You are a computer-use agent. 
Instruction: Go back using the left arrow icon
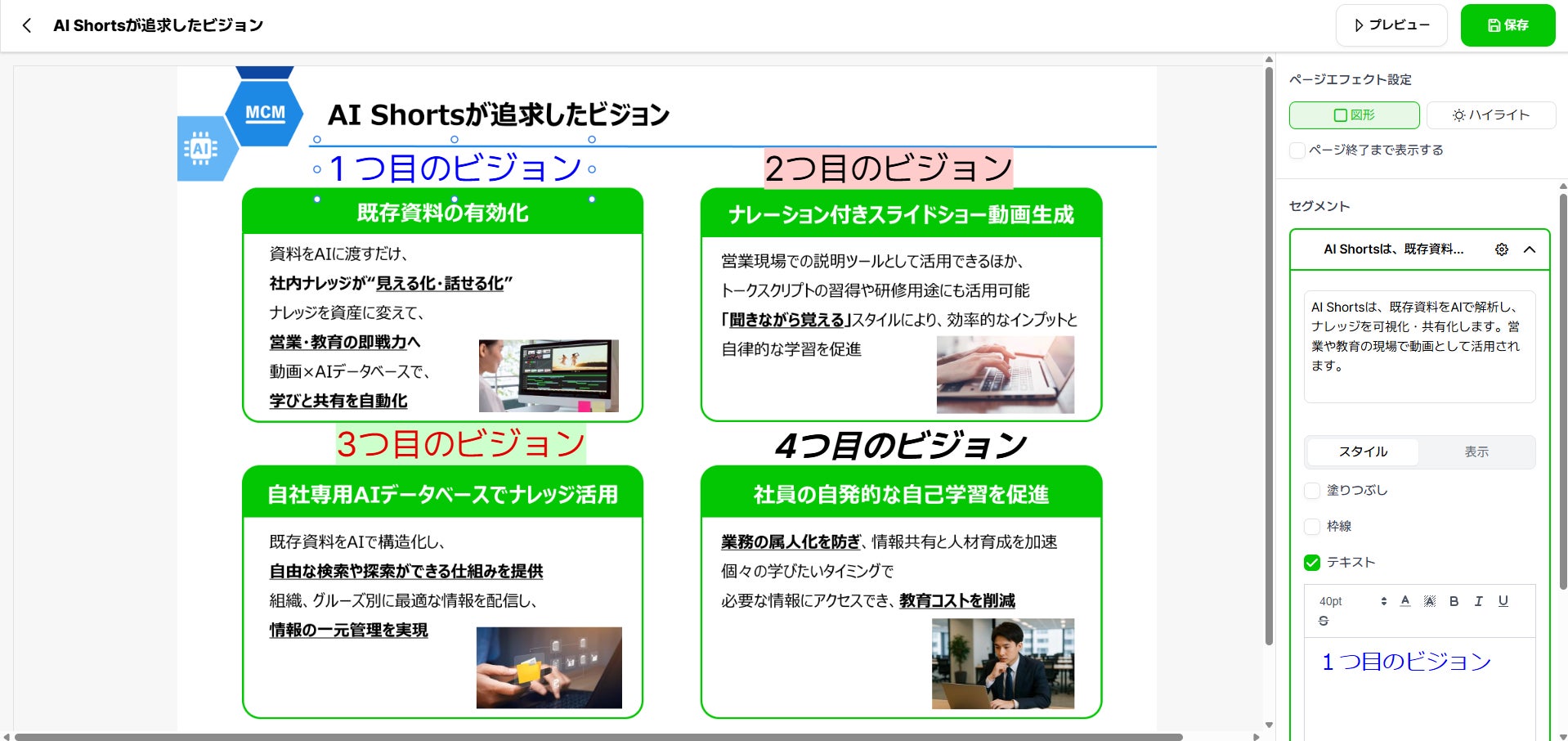pyautogui.click(x=27, y=25)
